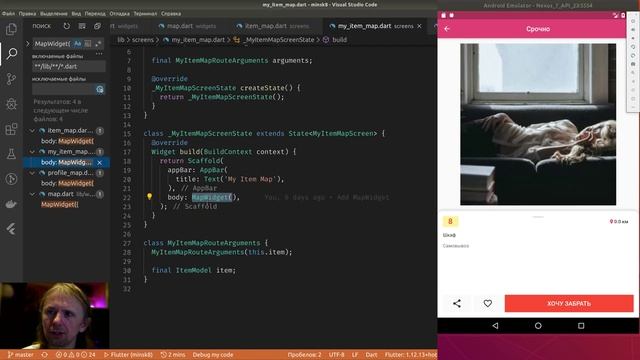Tap the heart favorite icon in emulator
The width and height of the screenshot is (640, 360).
point(488,303)
